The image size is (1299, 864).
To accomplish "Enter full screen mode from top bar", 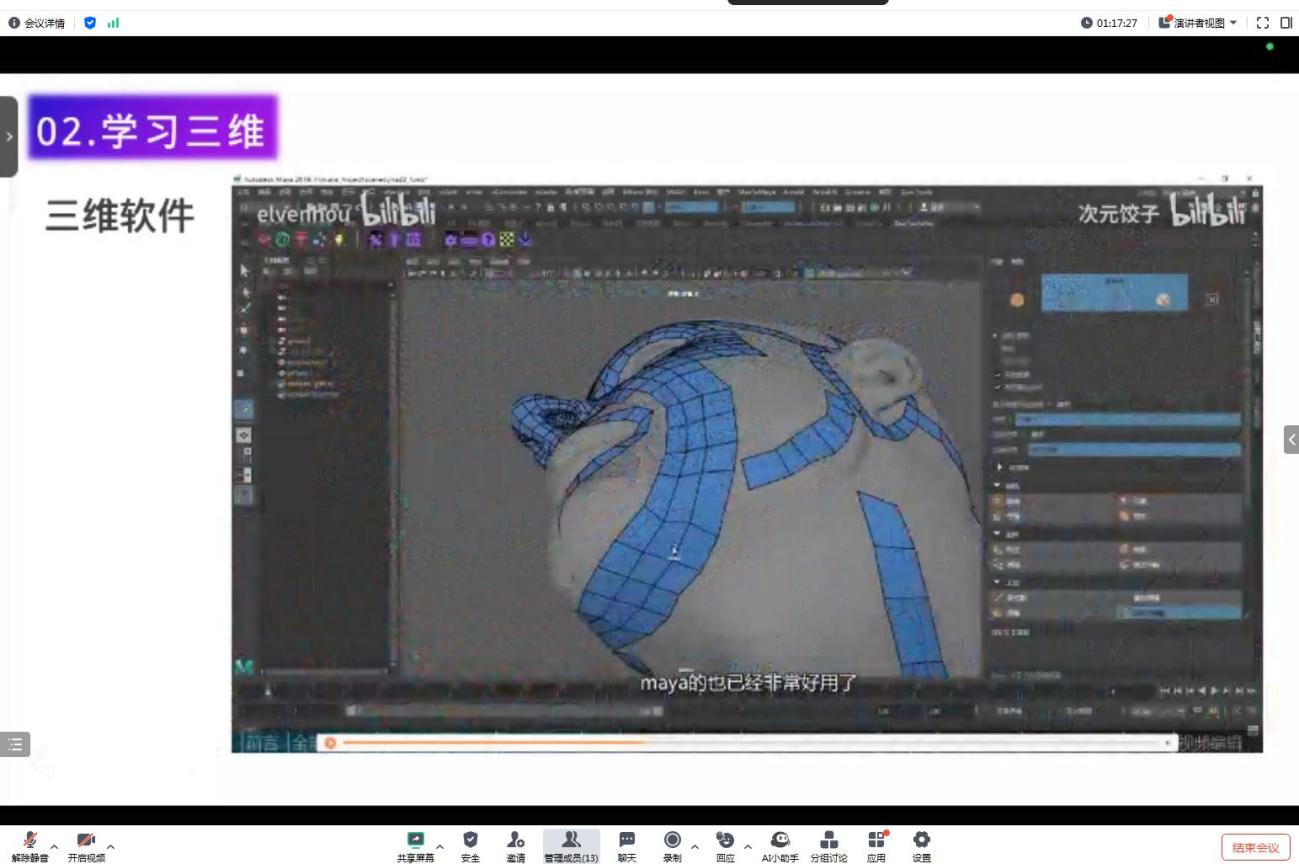I will click(1262, 23).
